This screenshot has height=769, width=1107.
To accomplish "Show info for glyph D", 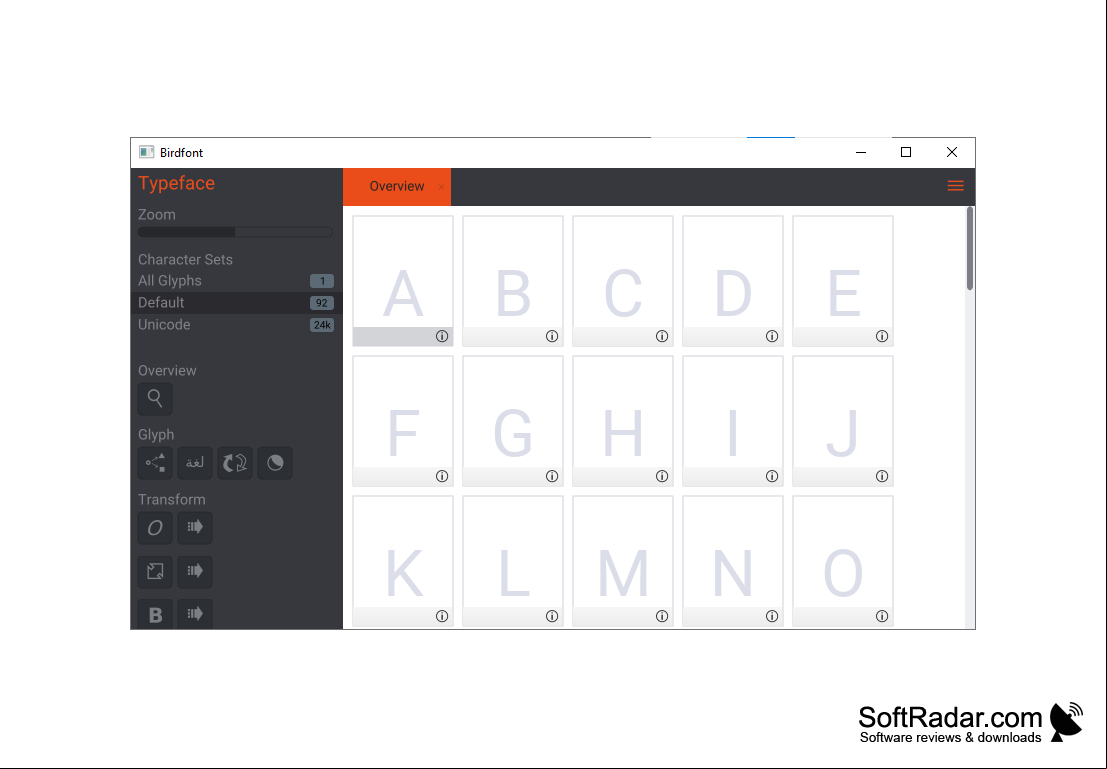I will 772,336.
